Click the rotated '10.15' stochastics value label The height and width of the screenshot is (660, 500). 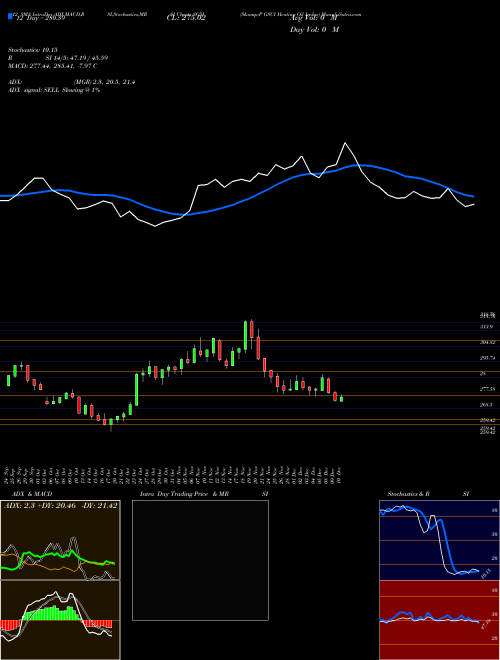(x=486, y=573)
